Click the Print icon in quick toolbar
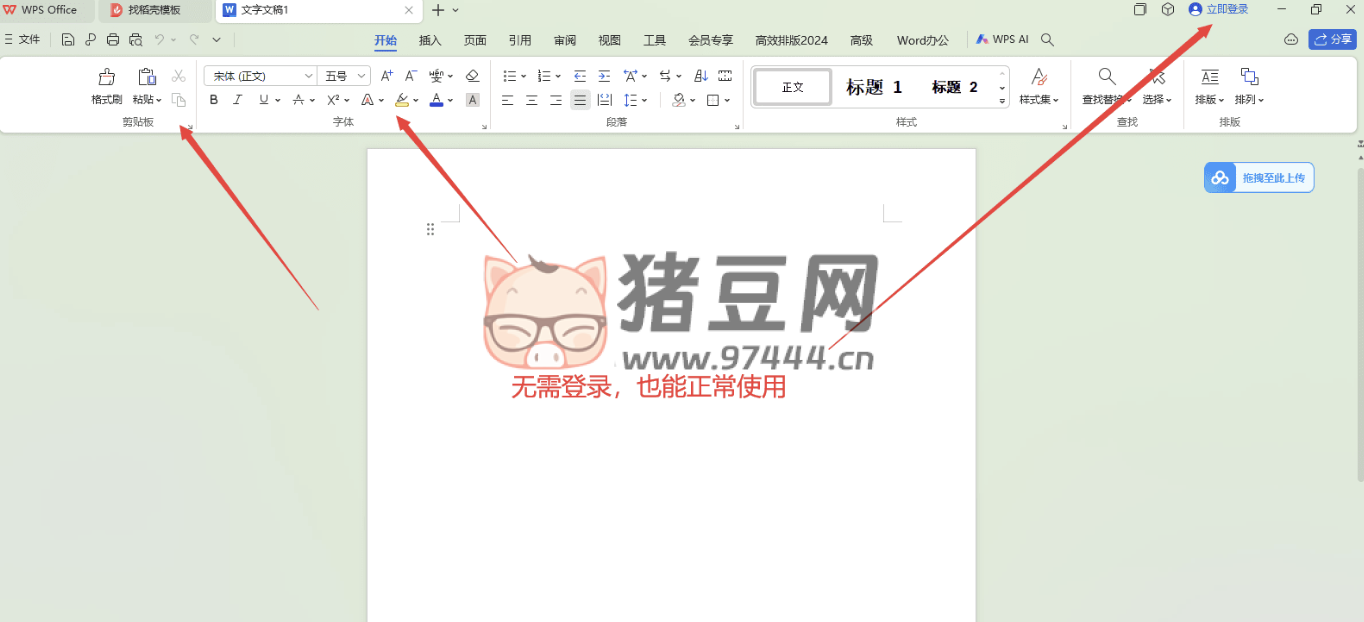Viewport: 1364px width, 622px height. [113, 40]
